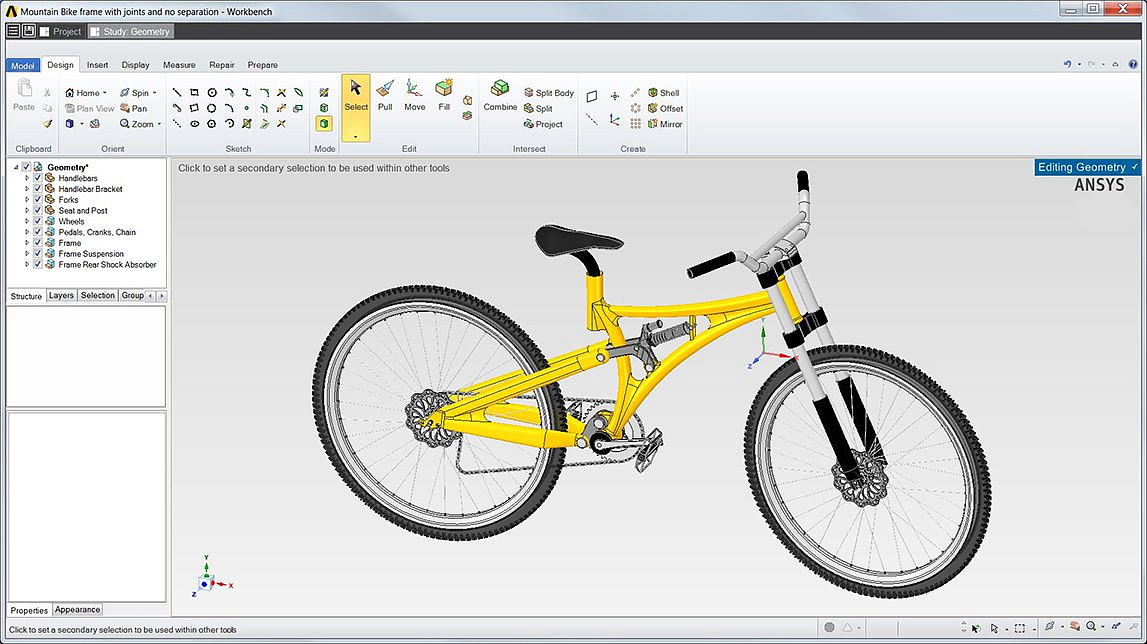Open the Appearance tab at bottom
Image resolution: width=1147 pixels, height=644 pixels.
point(77,609)
